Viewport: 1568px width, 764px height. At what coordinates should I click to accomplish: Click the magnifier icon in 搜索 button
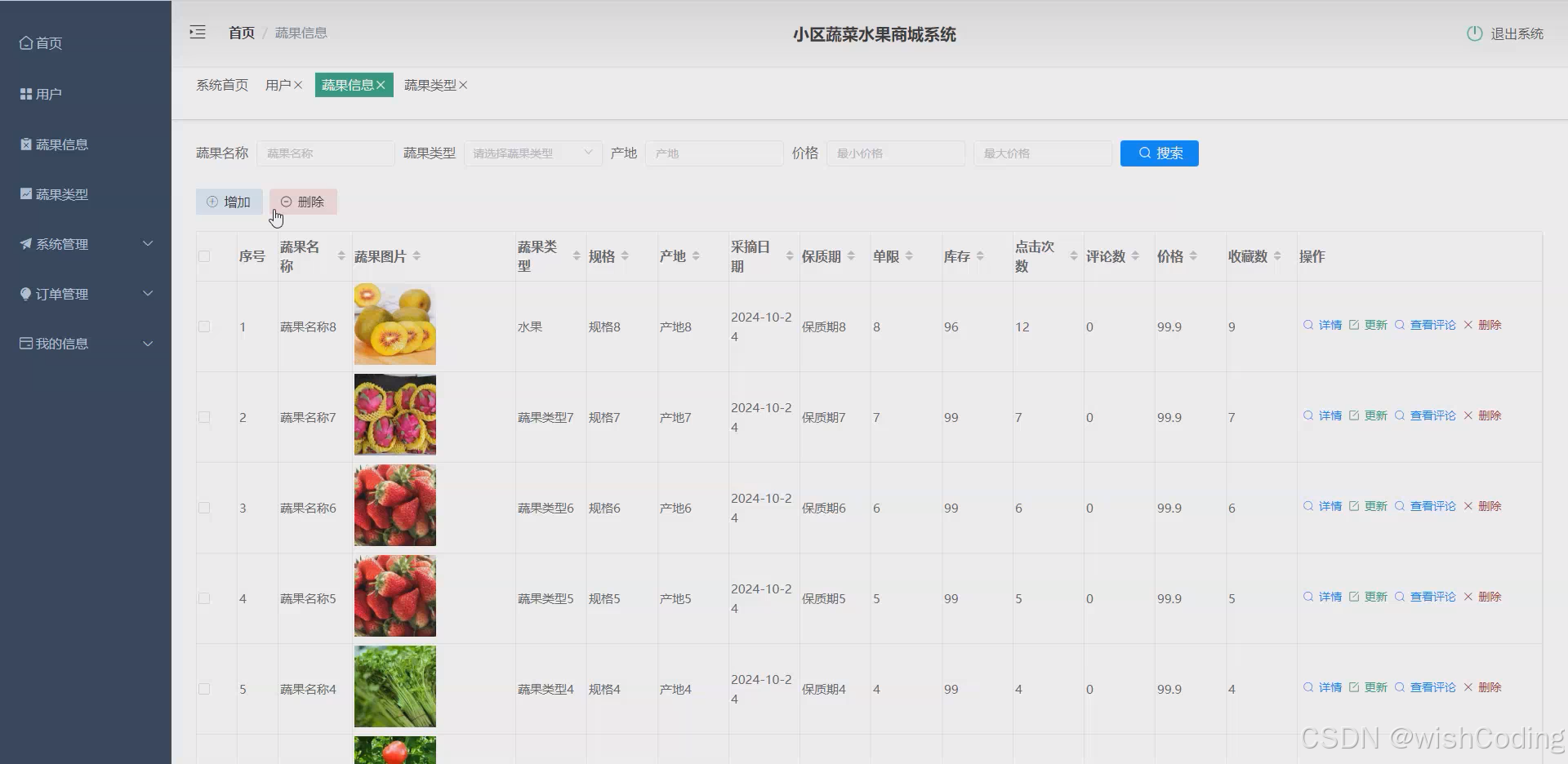(1145, 153)
